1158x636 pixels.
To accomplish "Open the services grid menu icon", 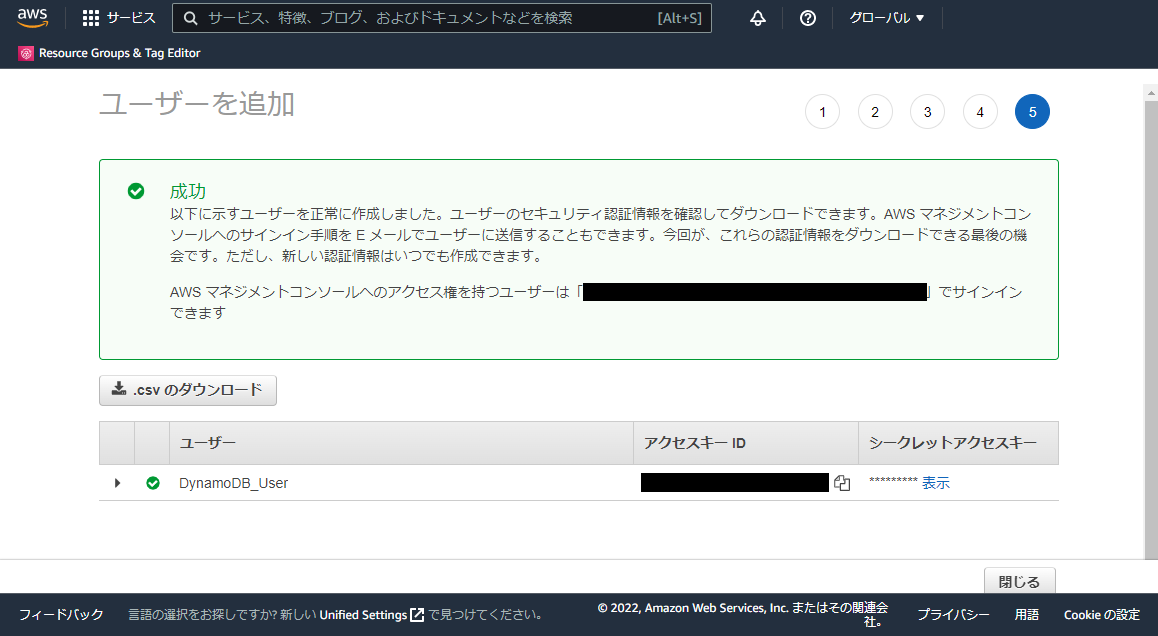I will 91,18.
